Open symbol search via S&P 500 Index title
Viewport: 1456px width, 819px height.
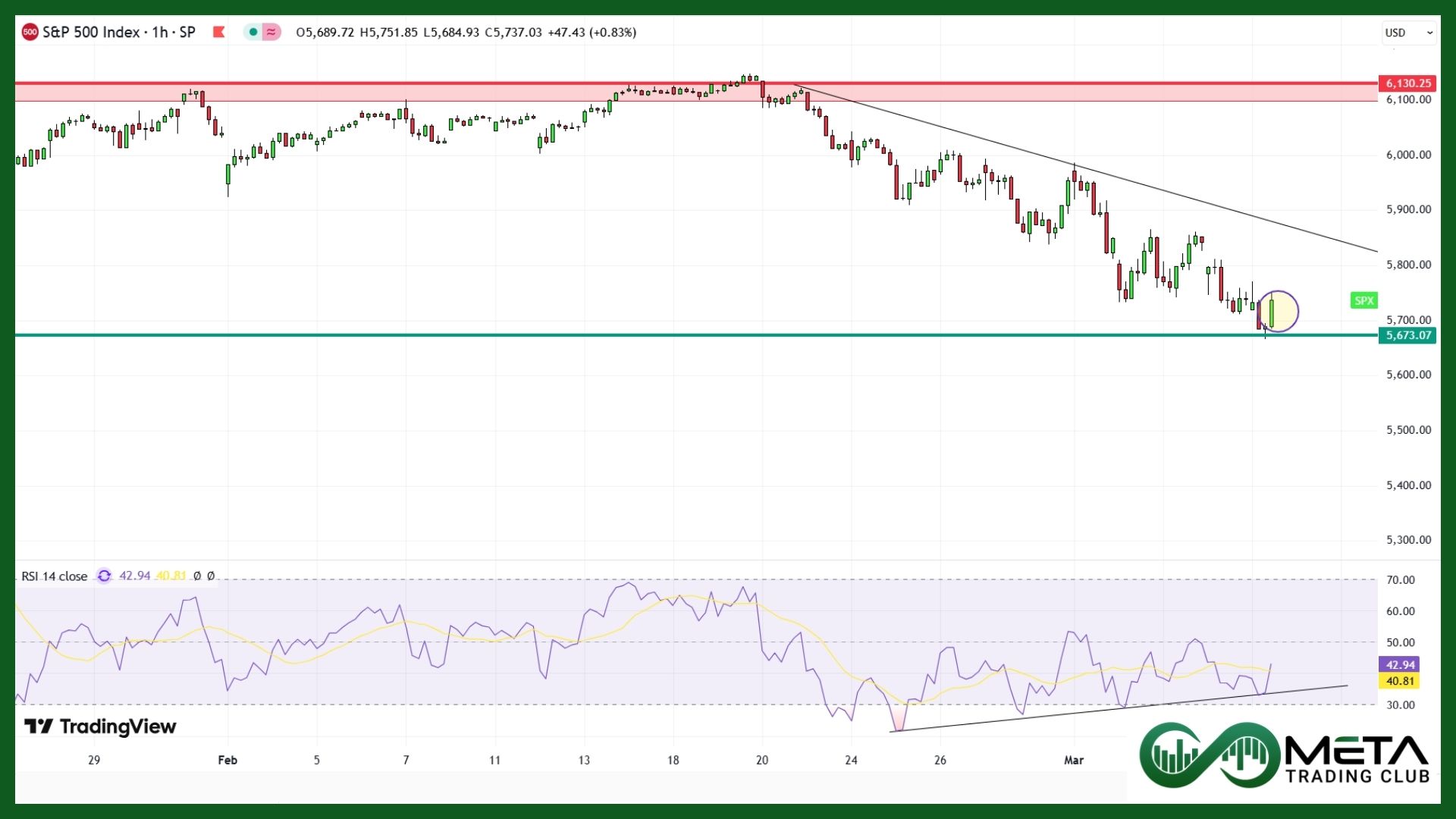119,32
